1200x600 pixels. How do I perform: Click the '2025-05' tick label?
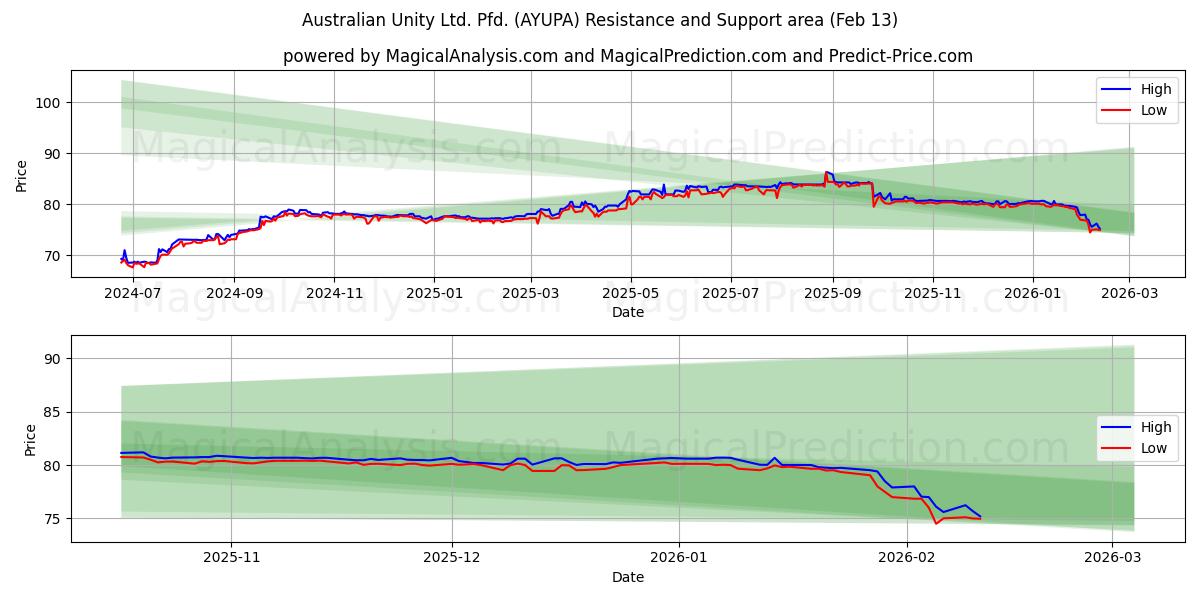pos(630,293)
